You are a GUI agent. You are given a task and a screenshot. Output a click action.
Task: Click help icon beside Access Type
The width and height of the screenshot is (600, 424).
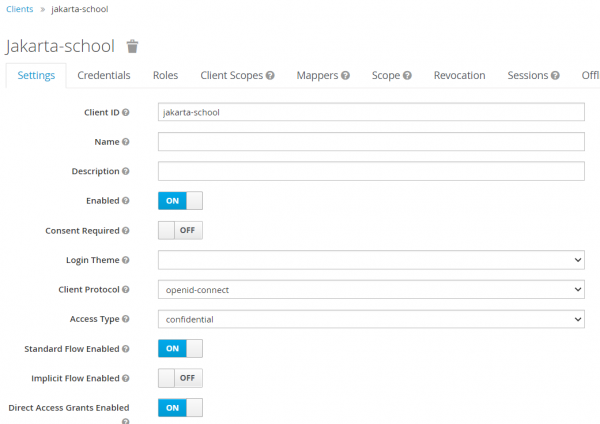[126, 319]
